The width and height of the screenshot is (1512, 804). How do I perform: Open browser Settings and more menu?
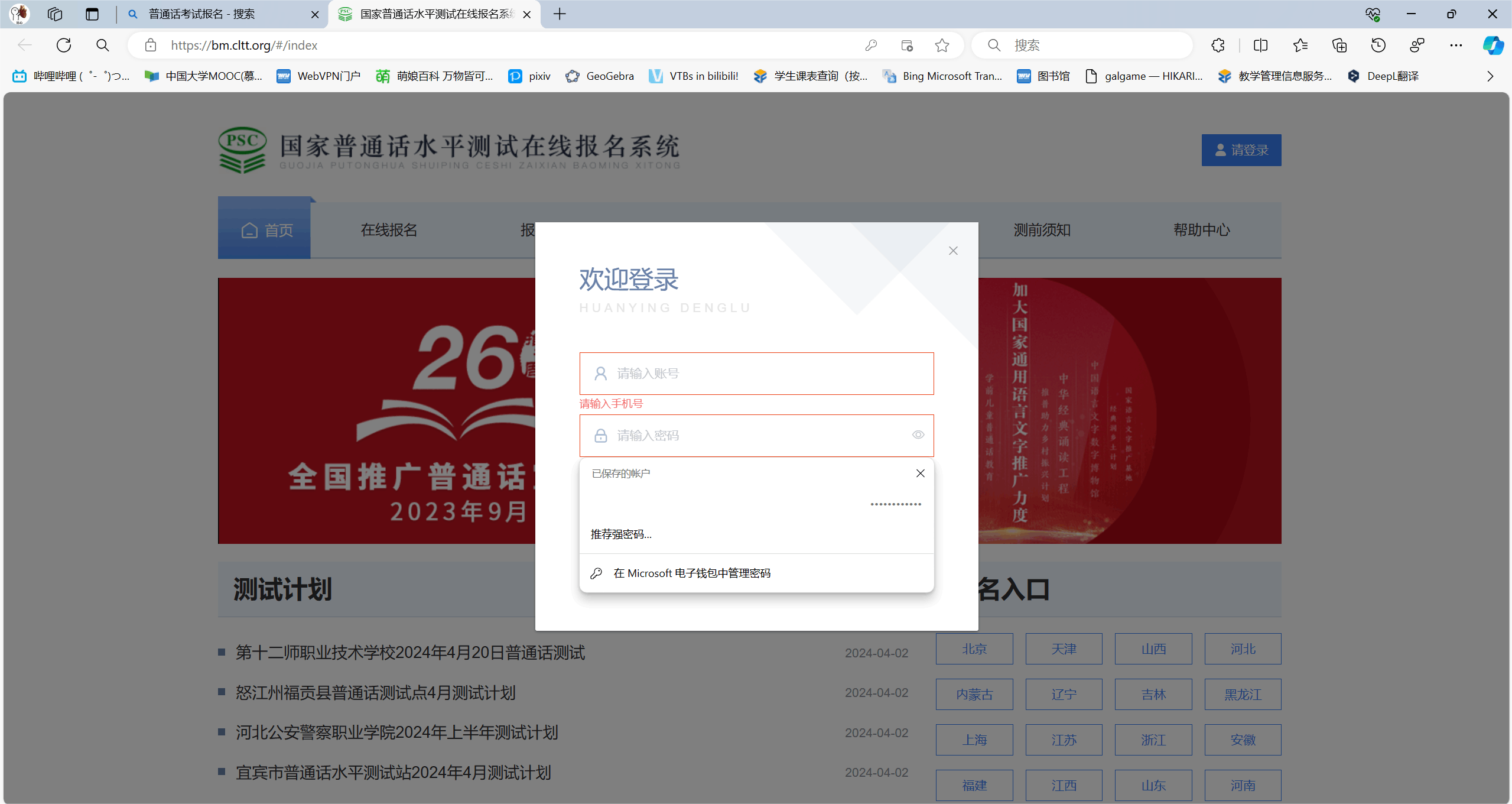(x=1456, y=46)
